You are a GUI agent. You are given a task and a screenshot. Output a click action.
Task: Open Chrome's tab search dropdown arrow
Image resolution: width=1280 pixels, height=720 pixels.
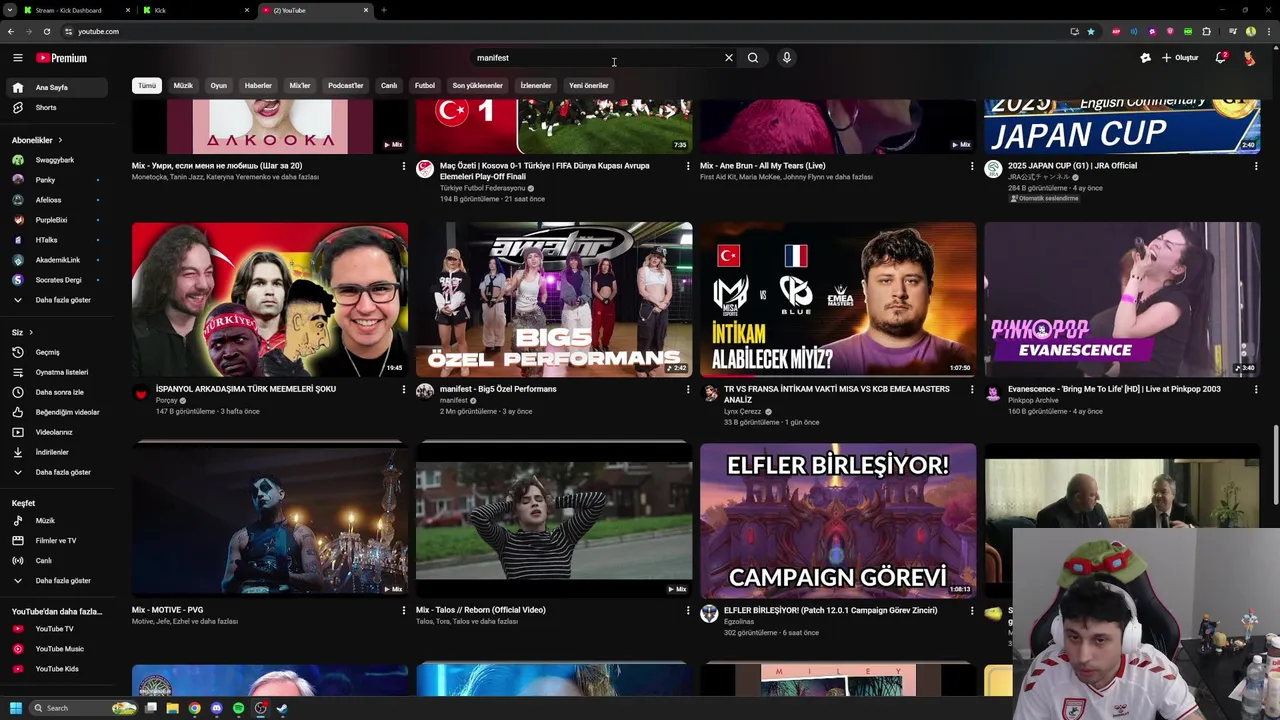[10, 10]
